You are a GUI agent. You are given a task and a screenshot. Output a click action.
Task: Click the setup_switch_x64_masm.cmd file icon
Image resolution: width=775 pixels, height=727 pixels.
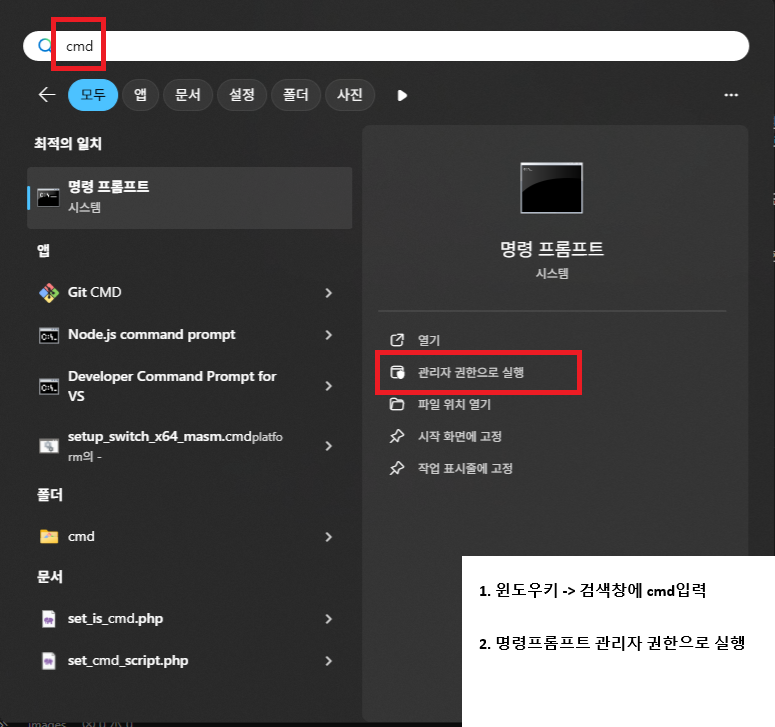point(48,446)
